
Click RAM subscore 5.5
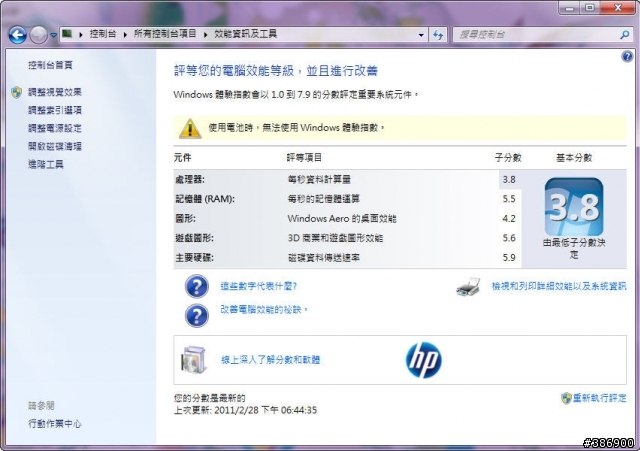509,199
